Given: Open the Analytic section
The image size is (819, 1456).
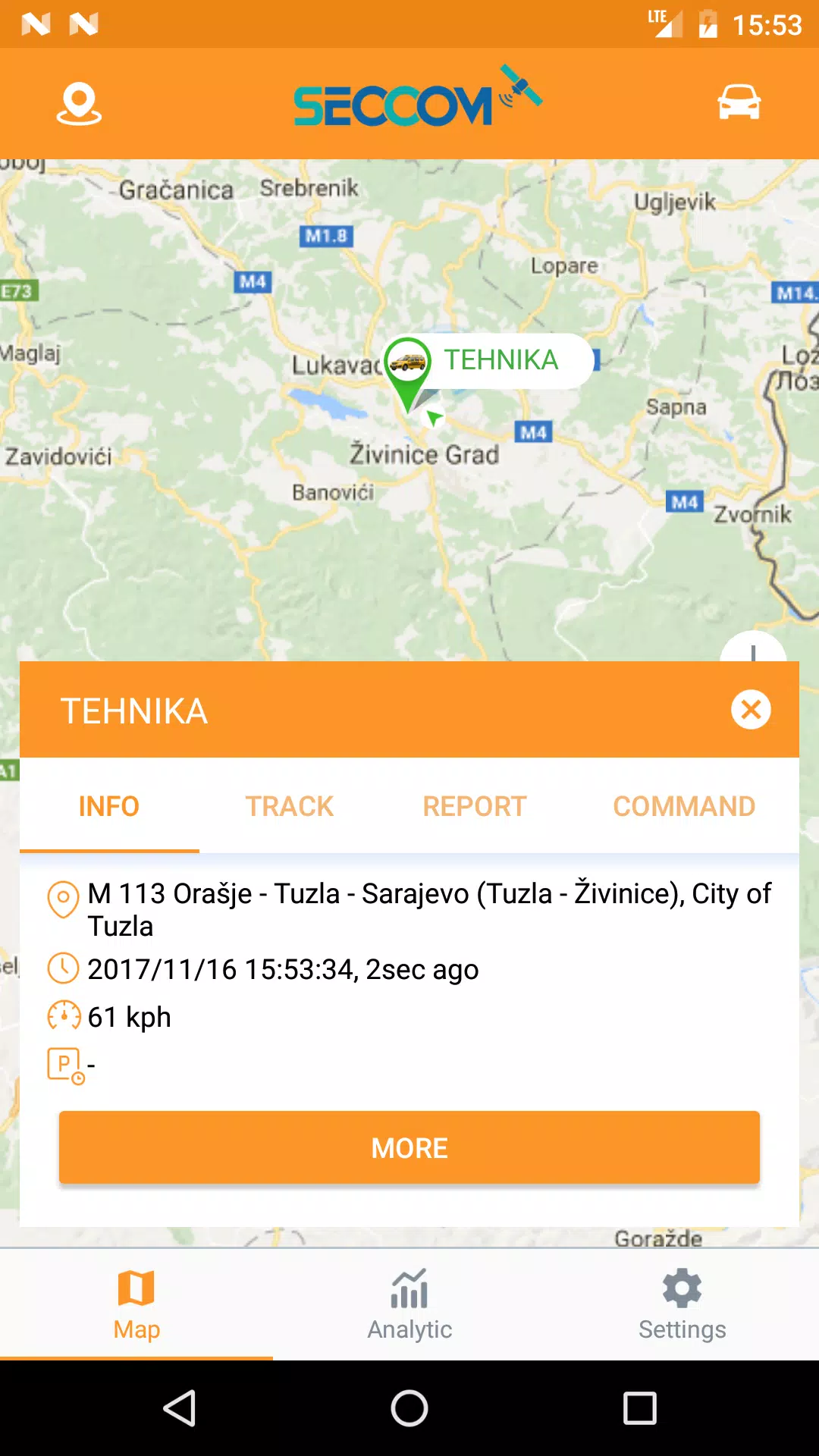Looking at the screenshot, I should 409,1304.
